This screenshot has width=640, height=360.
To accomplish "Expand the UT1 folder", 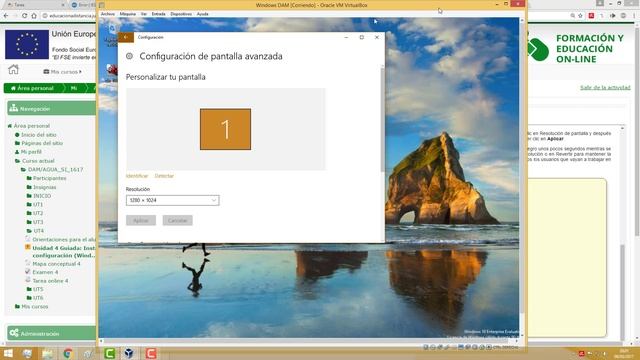I will tap(38, 204).
